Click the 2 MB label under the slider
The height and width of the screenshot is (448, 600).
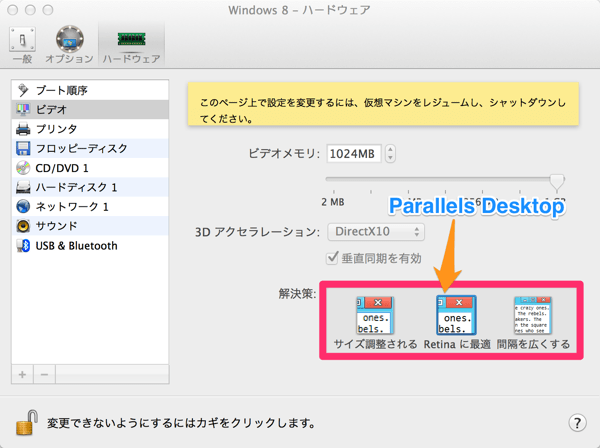click(333, 202)
